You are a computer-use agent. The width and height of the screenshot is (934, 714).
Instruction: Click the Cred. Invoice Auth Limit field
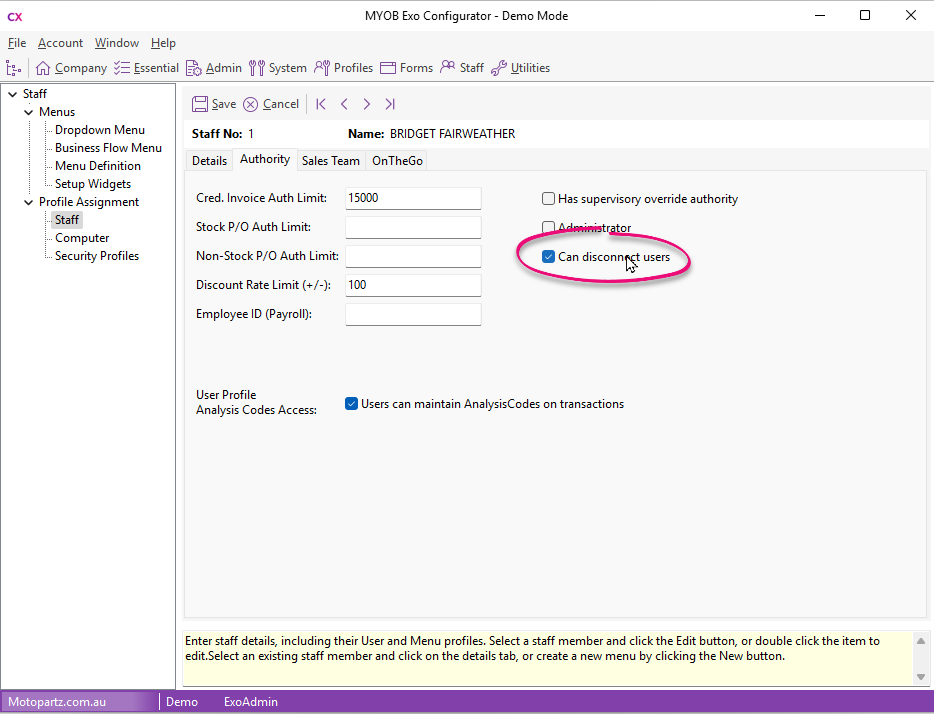tap(413, 199)
